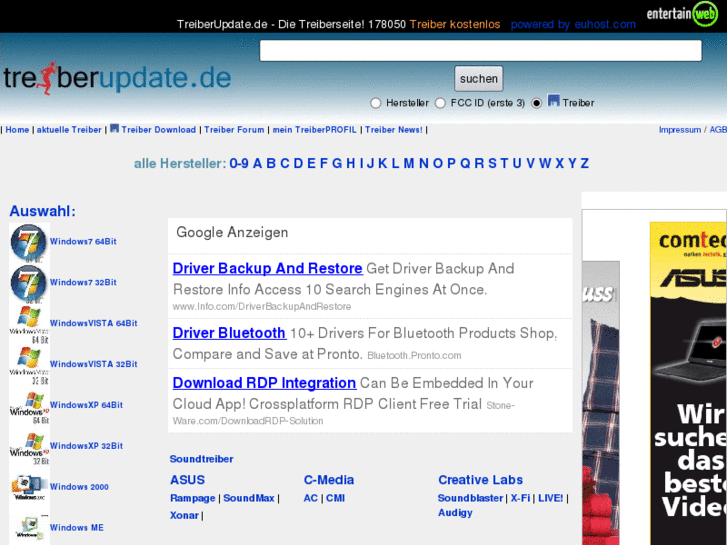Click the WindowsXP 32Bit logo icon
Screen dimensions: 727x545
[29, 447]
